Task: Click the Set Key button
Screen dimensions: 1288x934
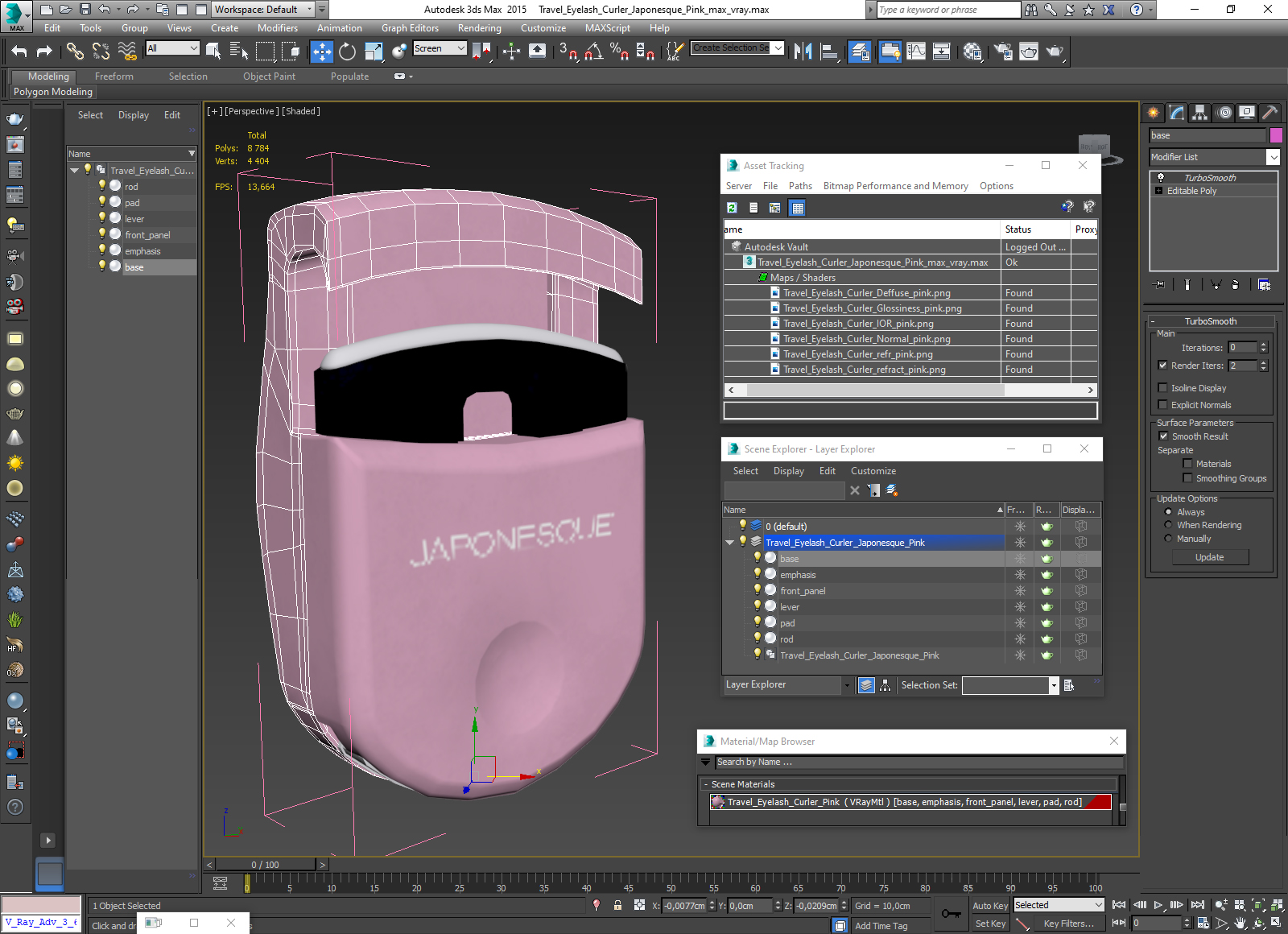Action: pos(990,924)
